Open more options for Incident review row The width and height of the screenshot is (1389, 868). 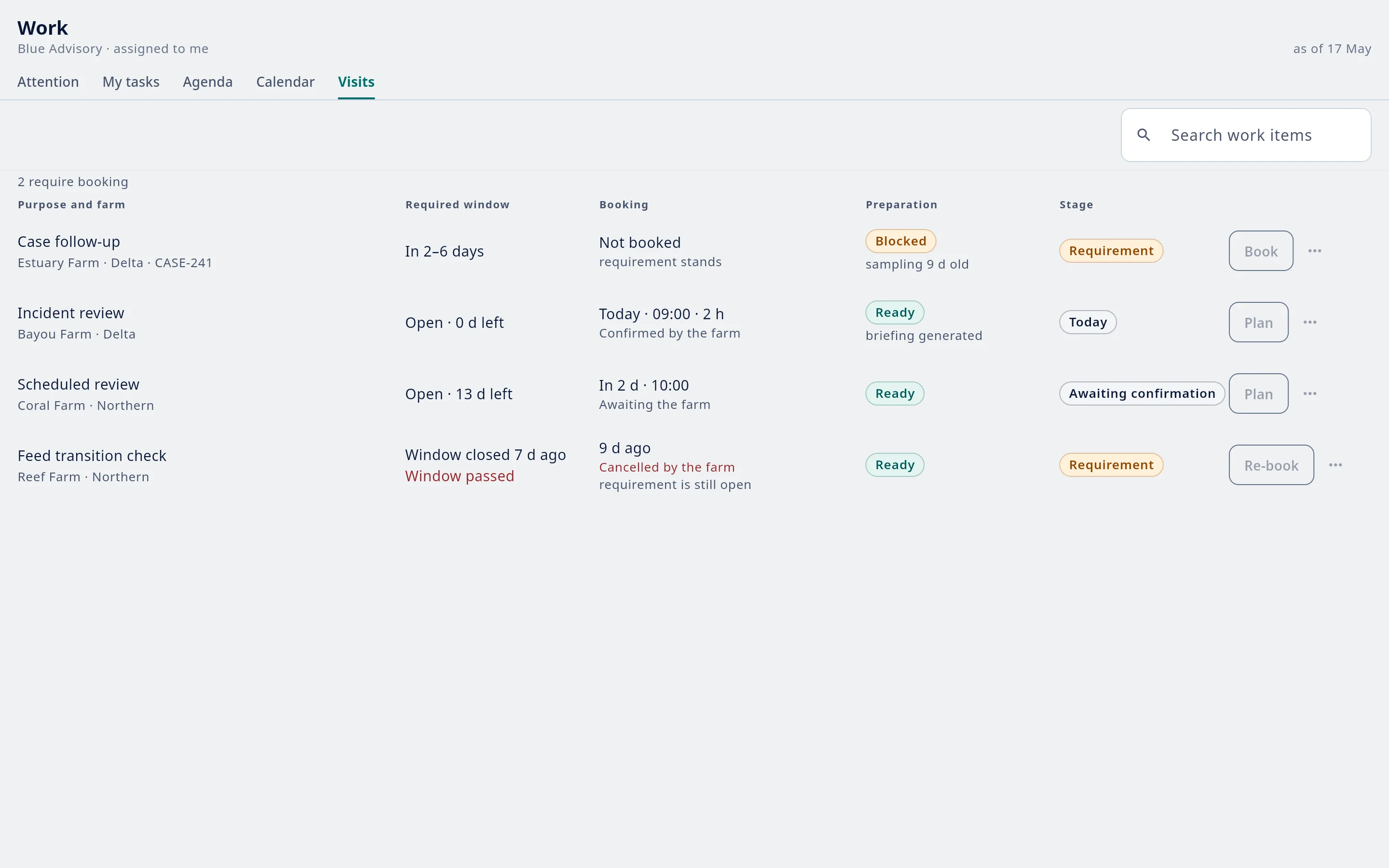[x=1310, y=322]
